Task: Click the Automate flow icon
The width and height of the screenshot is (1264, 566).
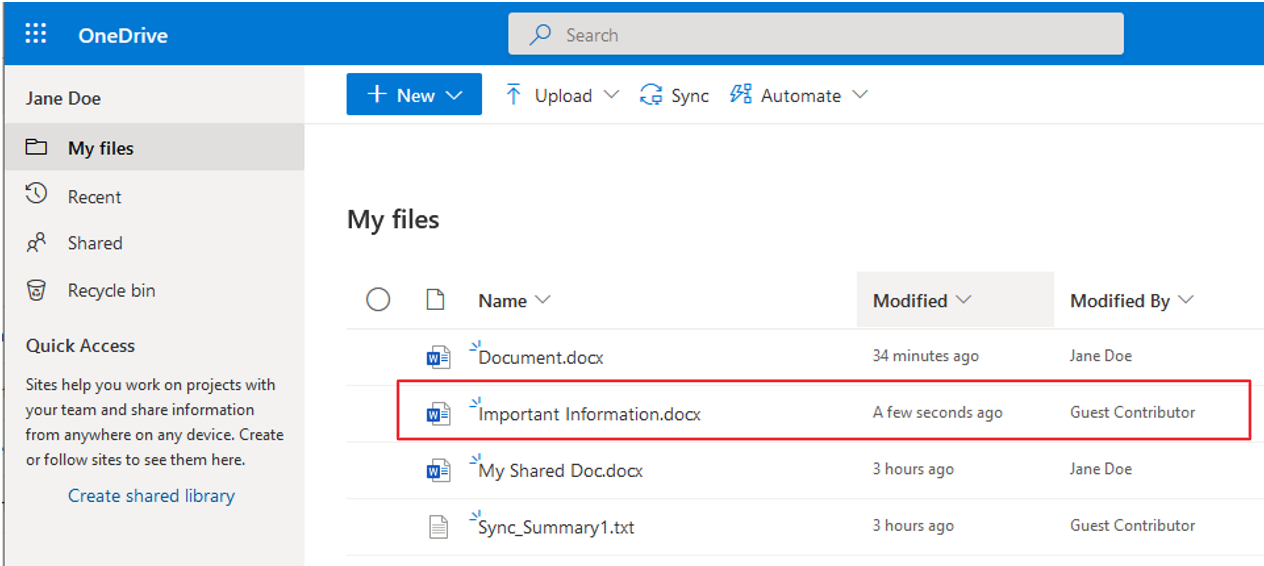Action: click(741, 94)
